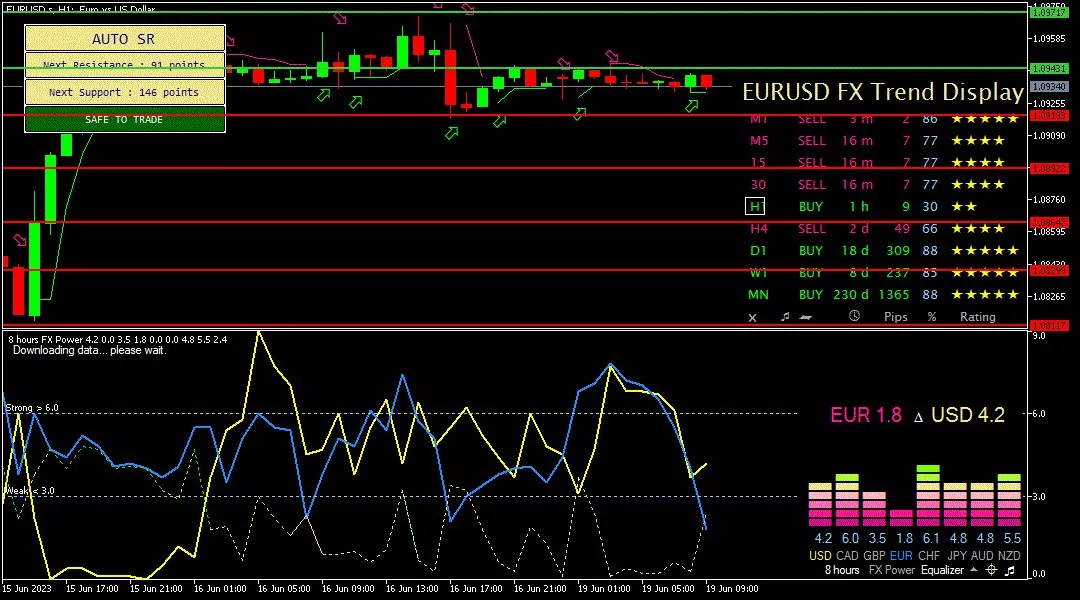
Task: Click the 1.08922 red support price tag
Action: click(1049, 168)
